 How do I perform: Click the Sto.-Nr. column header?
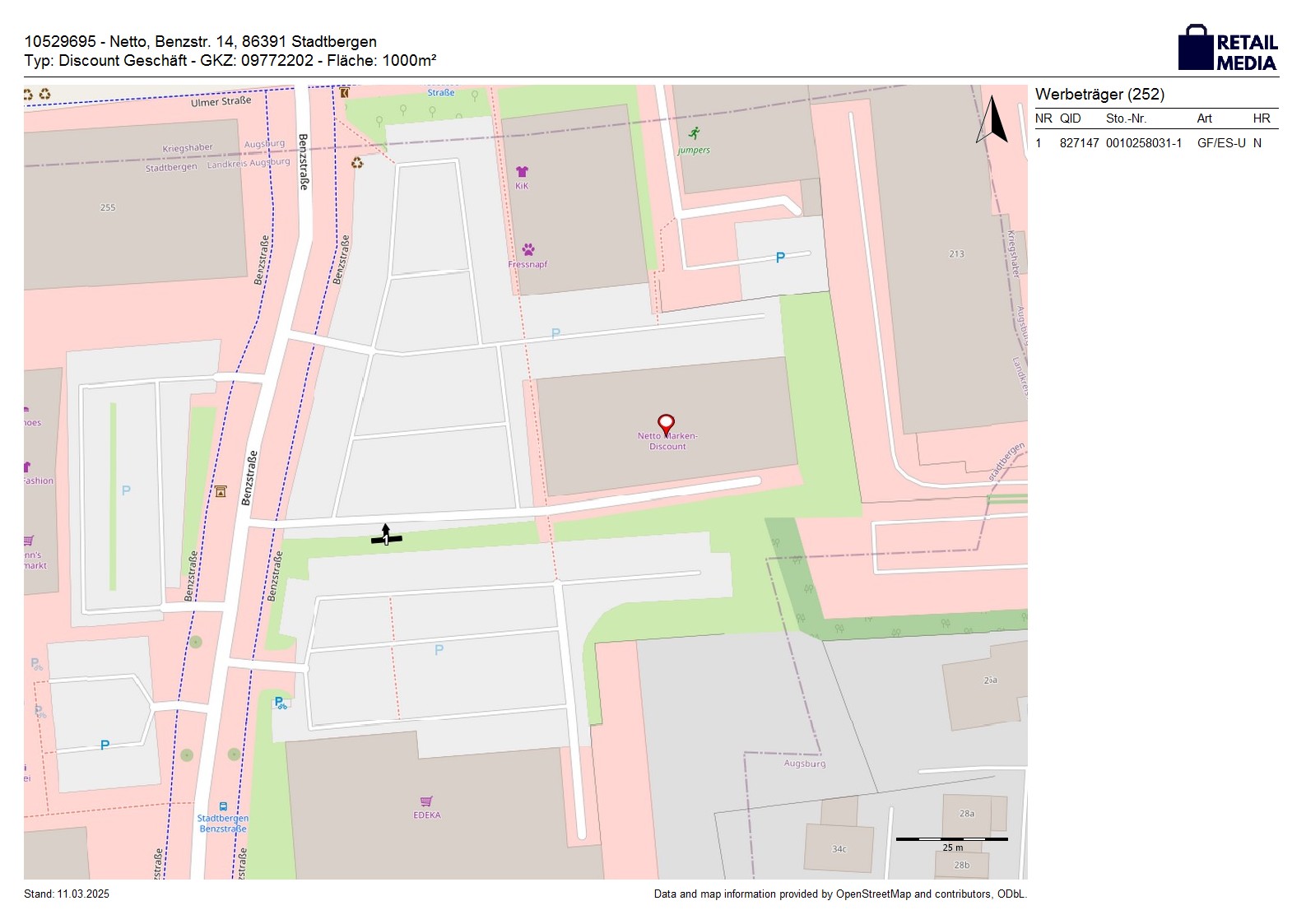click(1126, 118)
